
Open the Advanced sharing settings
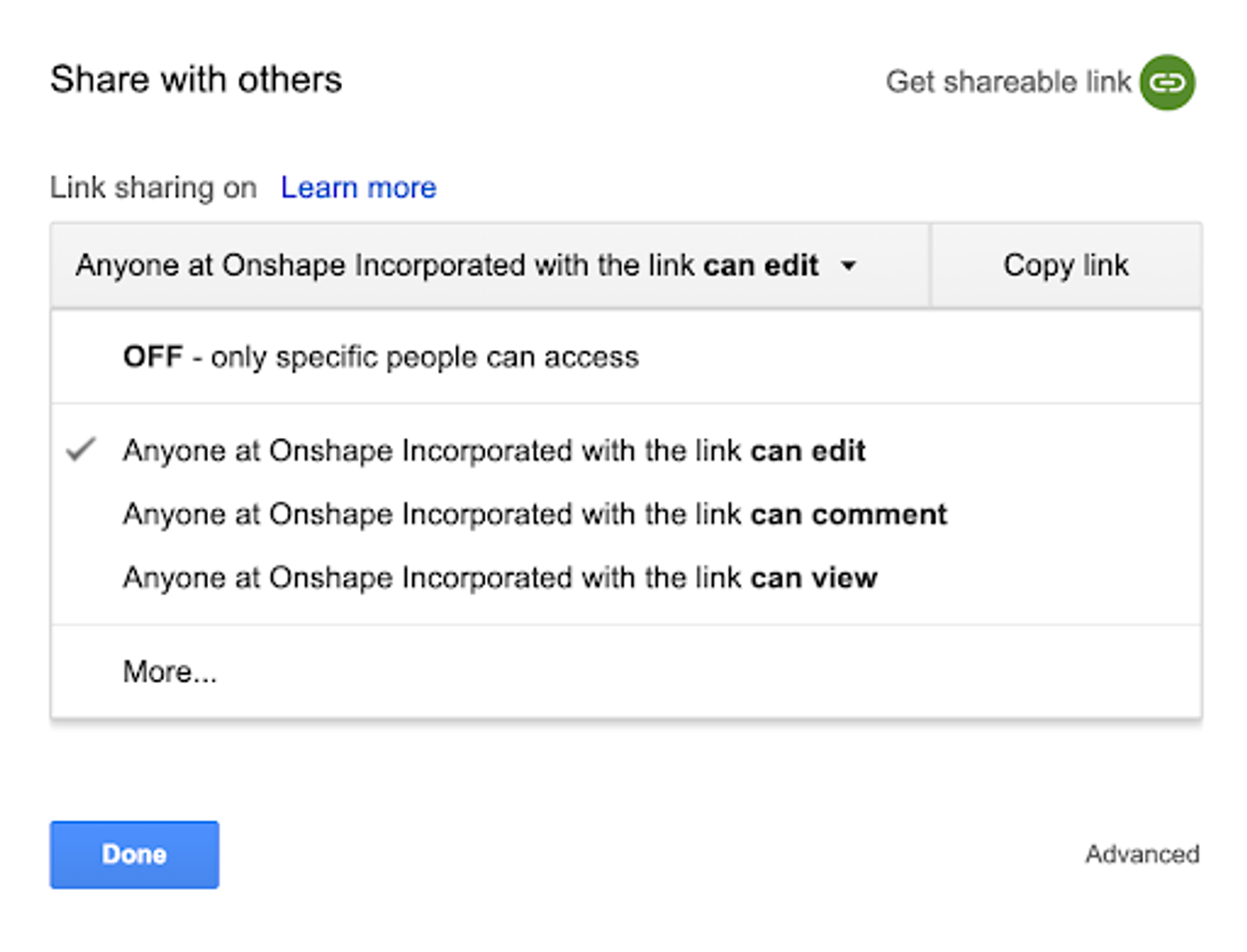coord(1142,855)
